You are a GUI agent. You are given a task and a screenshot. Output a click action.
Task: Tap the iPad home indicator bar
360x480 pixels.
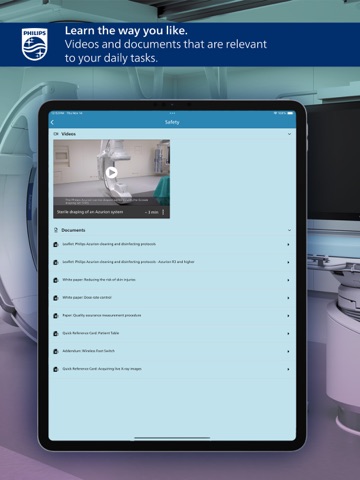[172, 438]
